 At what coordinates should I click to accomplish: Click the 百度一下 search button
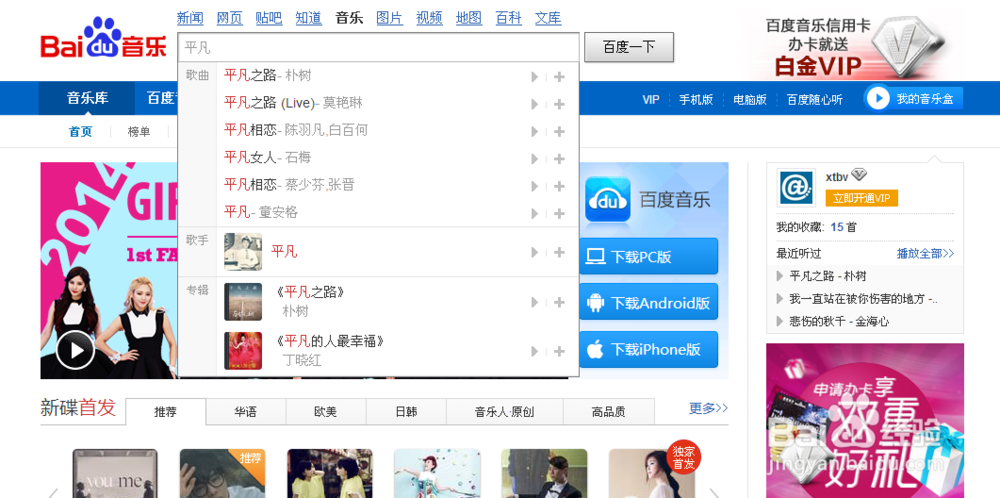tap(629, 47)
